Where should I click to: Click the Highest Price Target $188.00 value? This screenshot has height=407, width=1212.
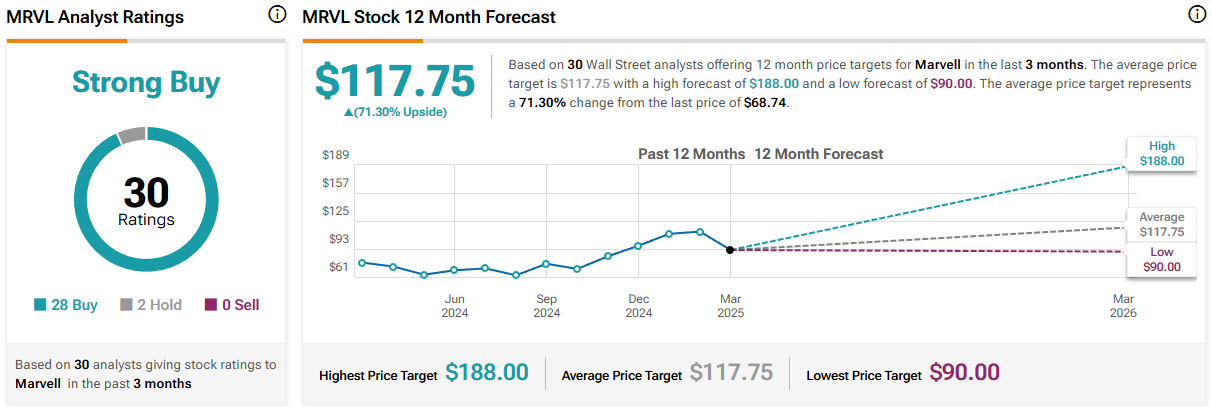(487, 373)
